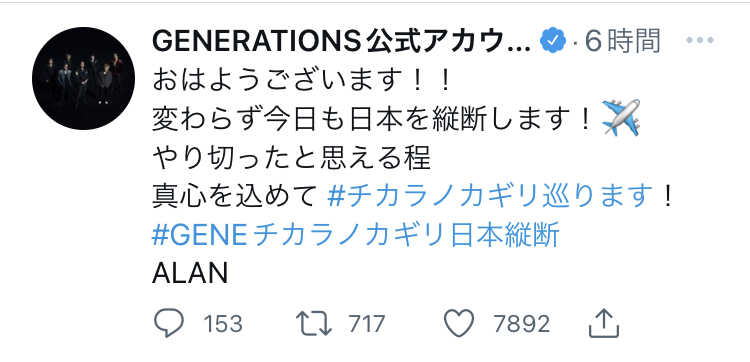Open the #GENEチカラノカギリ日本縦断 hashtag
Viewport: 750px width, 362px height.
tap(355, 236)
